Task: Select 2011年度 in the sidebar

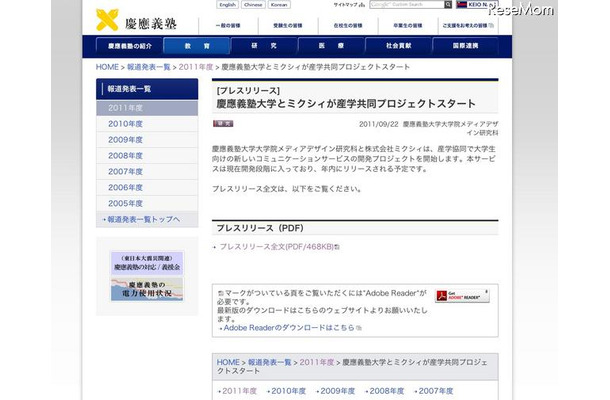Action: (x=147, y=108)
